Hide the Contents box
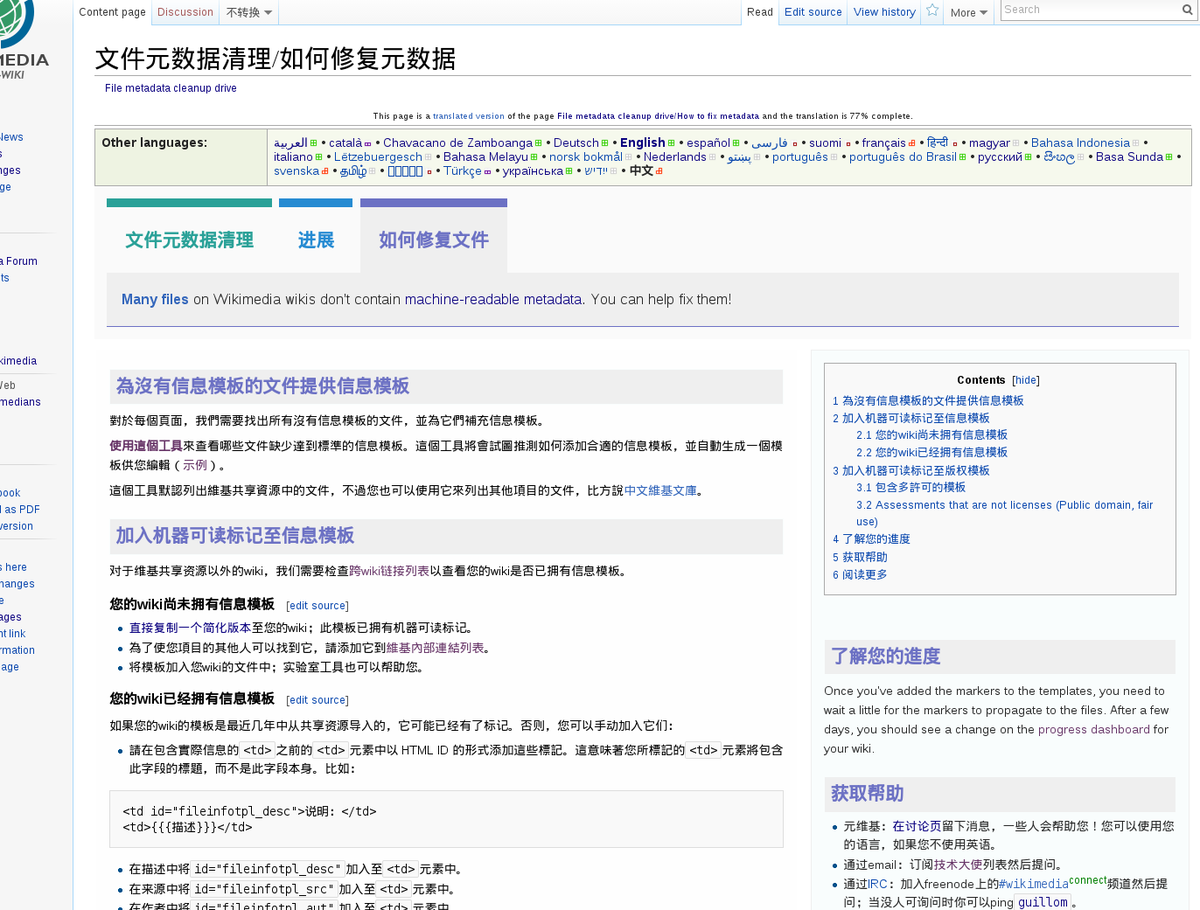This screenshot has height=910, width=1200. click(x=1025, y=380)
